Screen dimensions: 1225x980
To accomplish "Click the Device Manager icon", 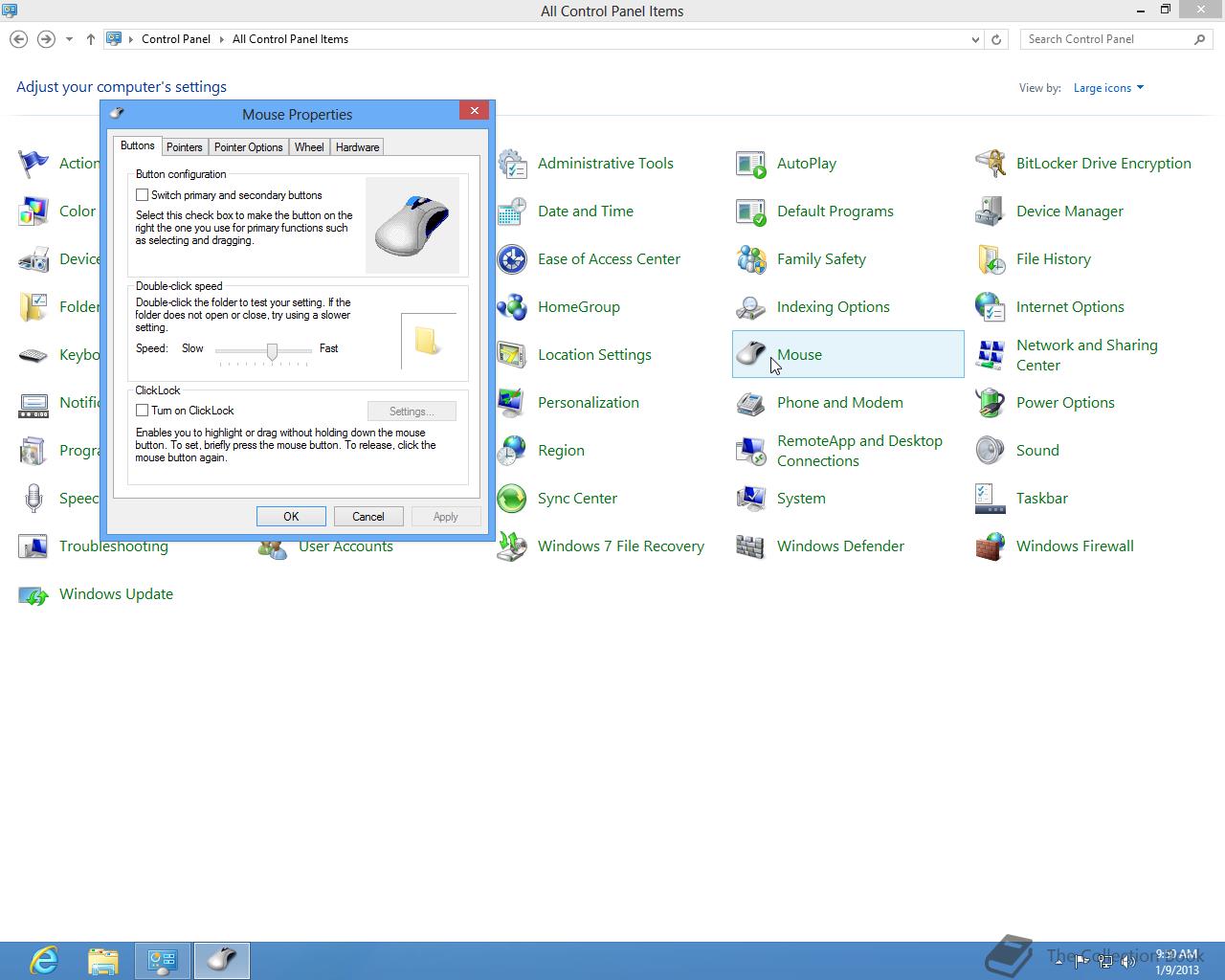I will tap(991, 212).
